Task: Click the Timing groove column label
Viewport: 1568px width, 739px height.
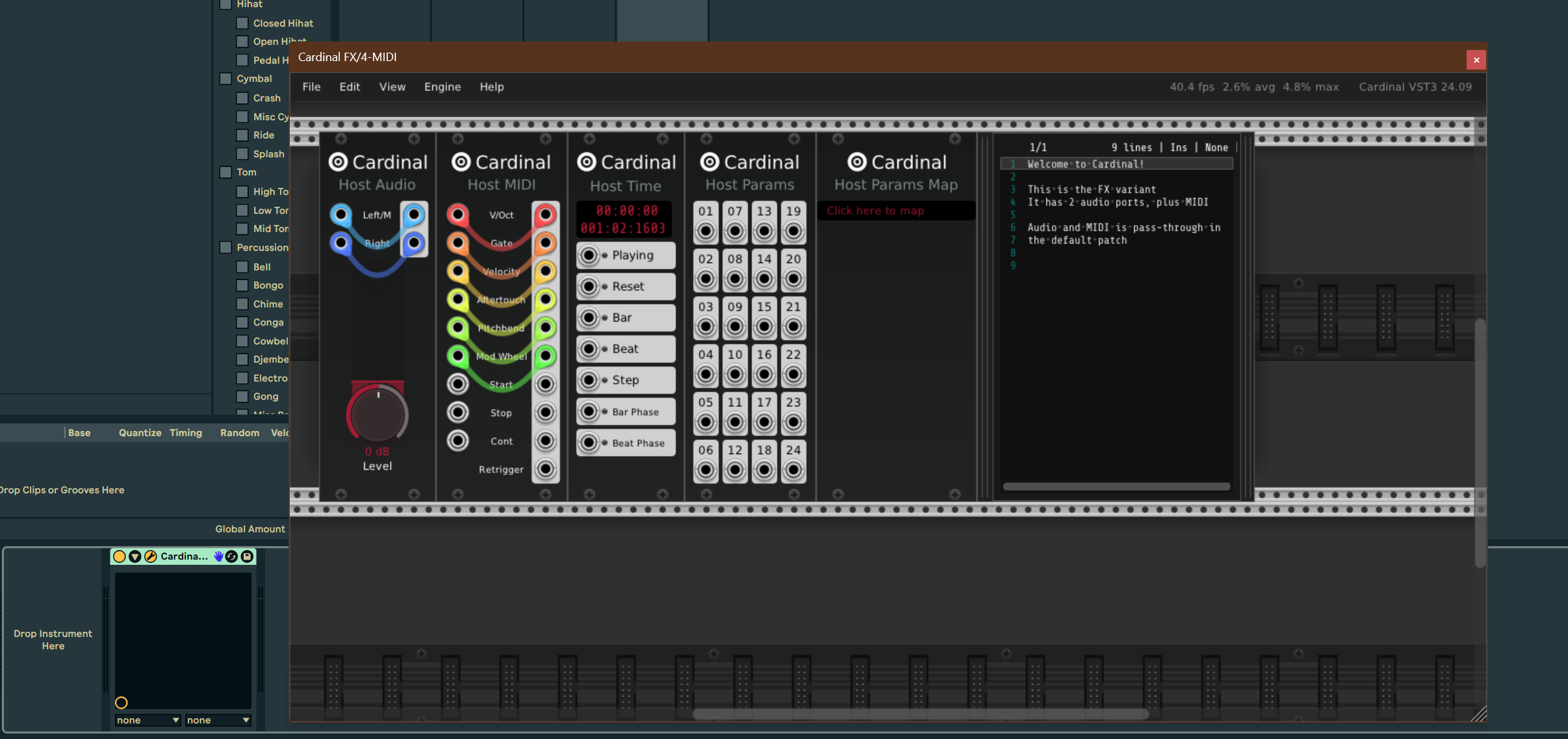Action: pyautogui.click(x=186, y=433)
